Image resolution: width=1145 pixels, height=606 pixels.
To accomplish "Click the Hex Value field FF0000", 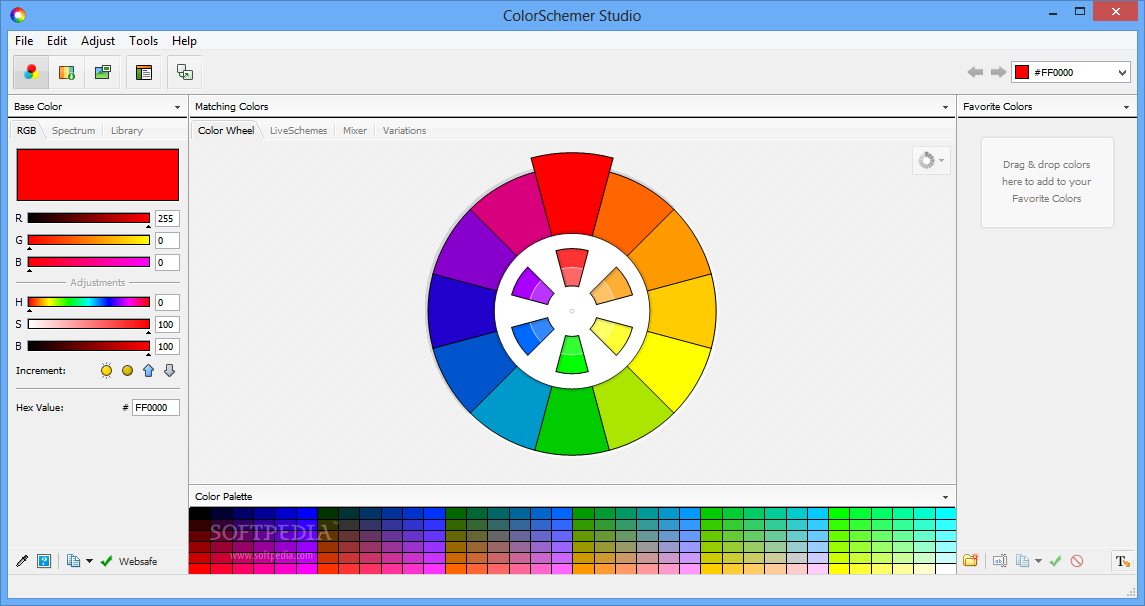I will click(156, 407).
